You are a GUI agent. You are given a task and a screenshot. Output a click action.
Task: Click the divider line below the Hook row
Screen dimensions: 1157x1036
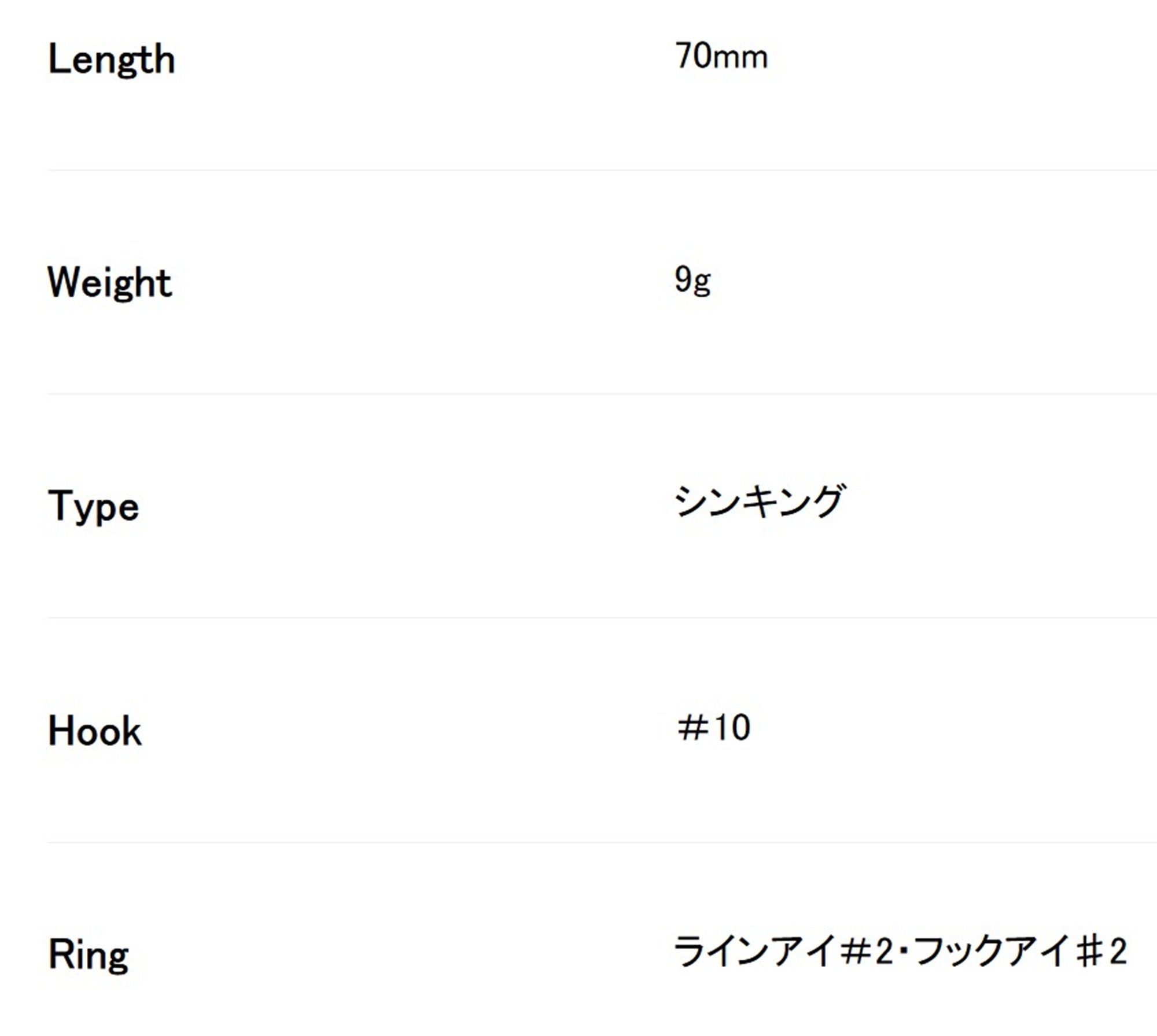point(602,842)
